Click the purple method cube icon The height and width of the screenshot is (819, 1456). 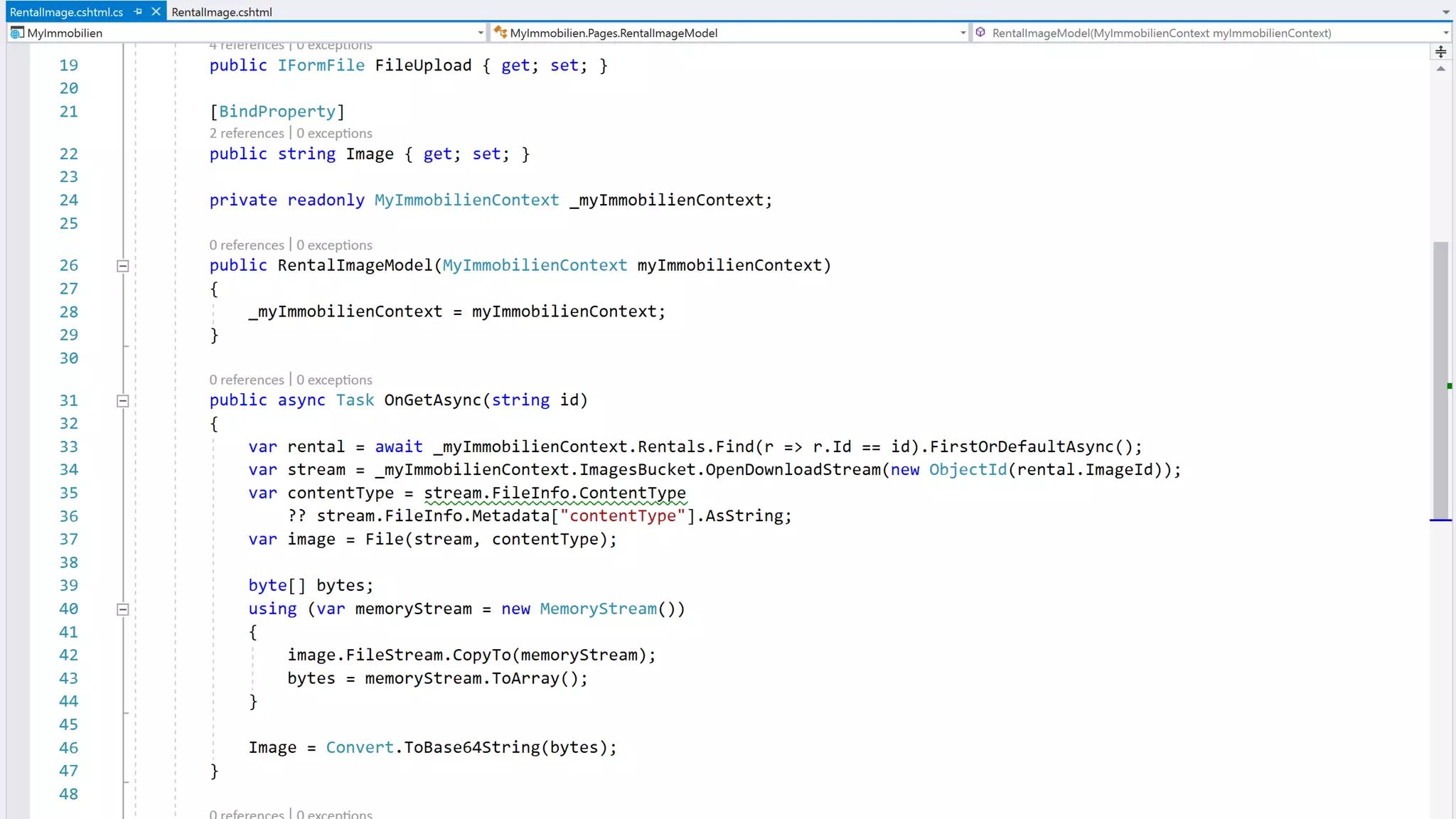click(980, 32)
